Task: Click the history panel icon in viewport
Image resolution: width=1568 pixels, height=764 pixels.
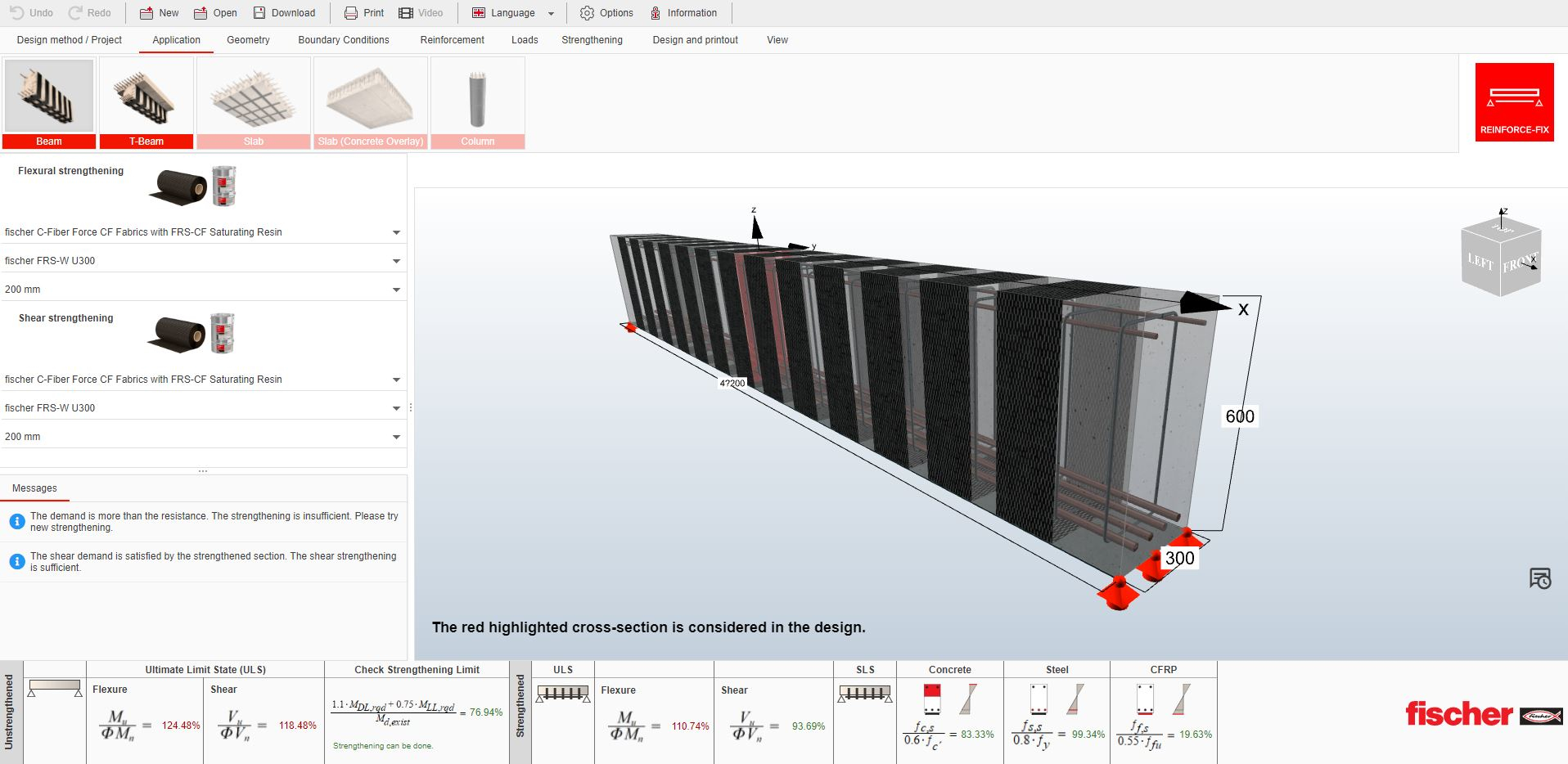Action: [1540, 577]
